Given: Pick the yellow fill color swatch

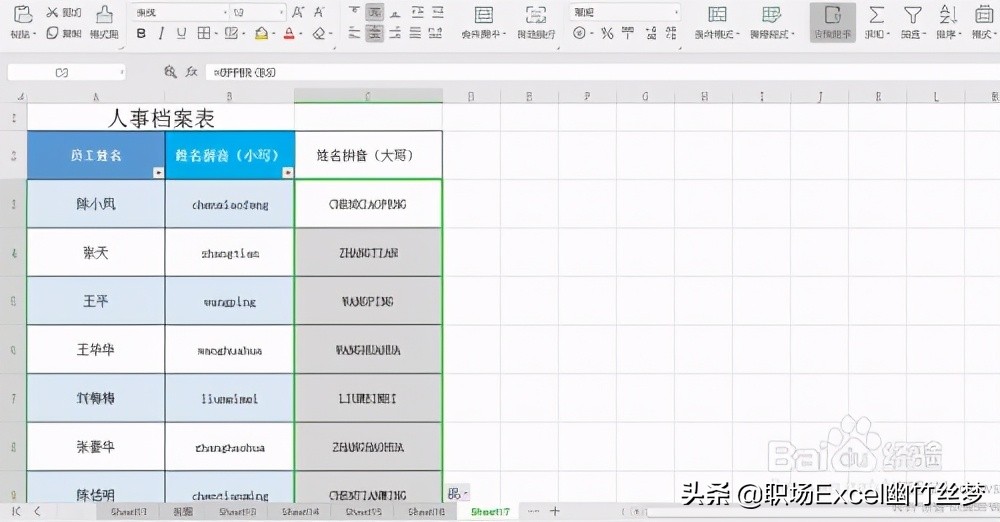Looking at the screenshot, I should pyautogui.click(x=261, y=34).
